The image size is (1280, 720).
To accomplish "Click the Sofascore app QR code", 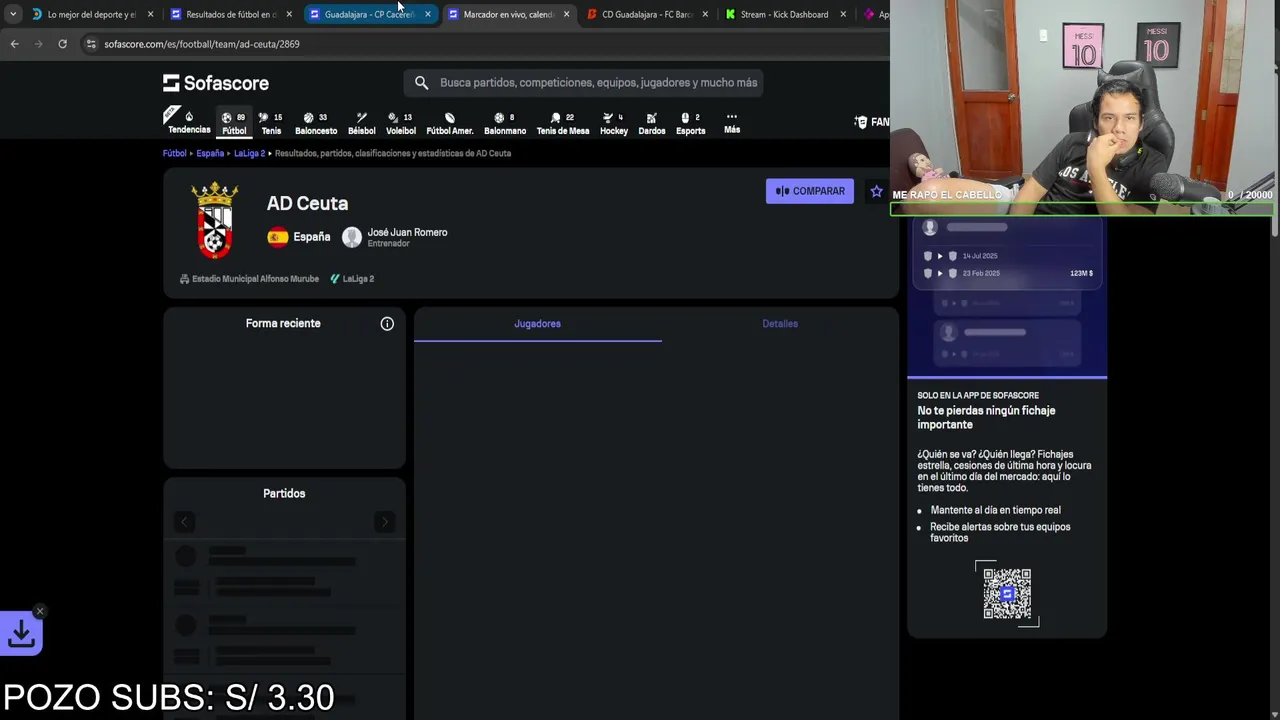I will coord(1007,594).
